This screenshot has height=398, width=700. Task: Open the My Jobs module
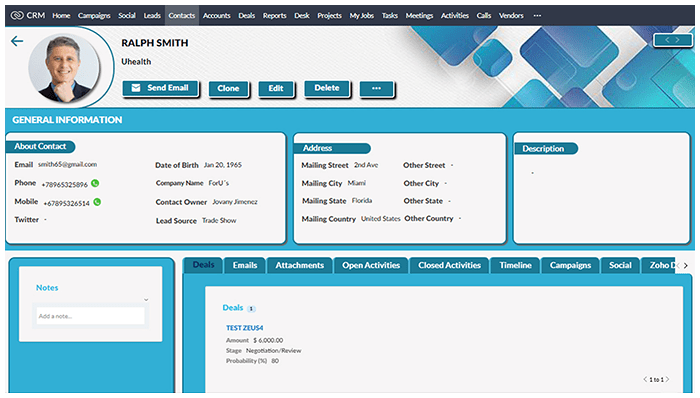pos(362,16)
